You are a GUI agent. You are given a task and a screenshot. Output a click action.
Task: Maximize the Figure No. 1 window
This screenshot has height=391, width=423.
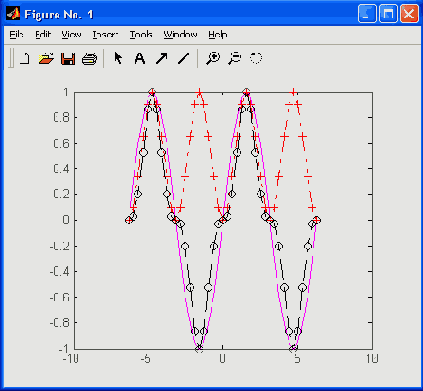388,14
